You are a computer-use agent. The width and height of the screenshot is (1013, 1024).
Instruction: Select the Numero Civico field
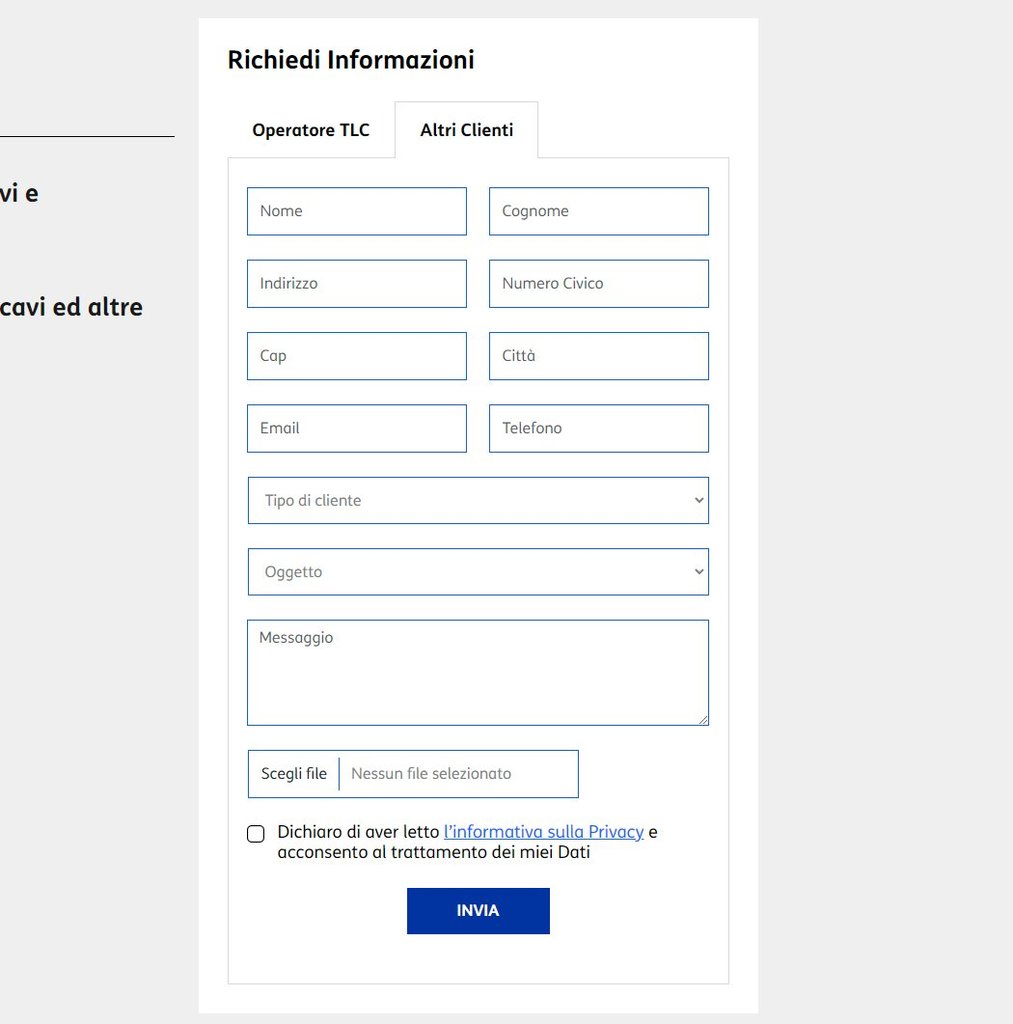(598, 283)
